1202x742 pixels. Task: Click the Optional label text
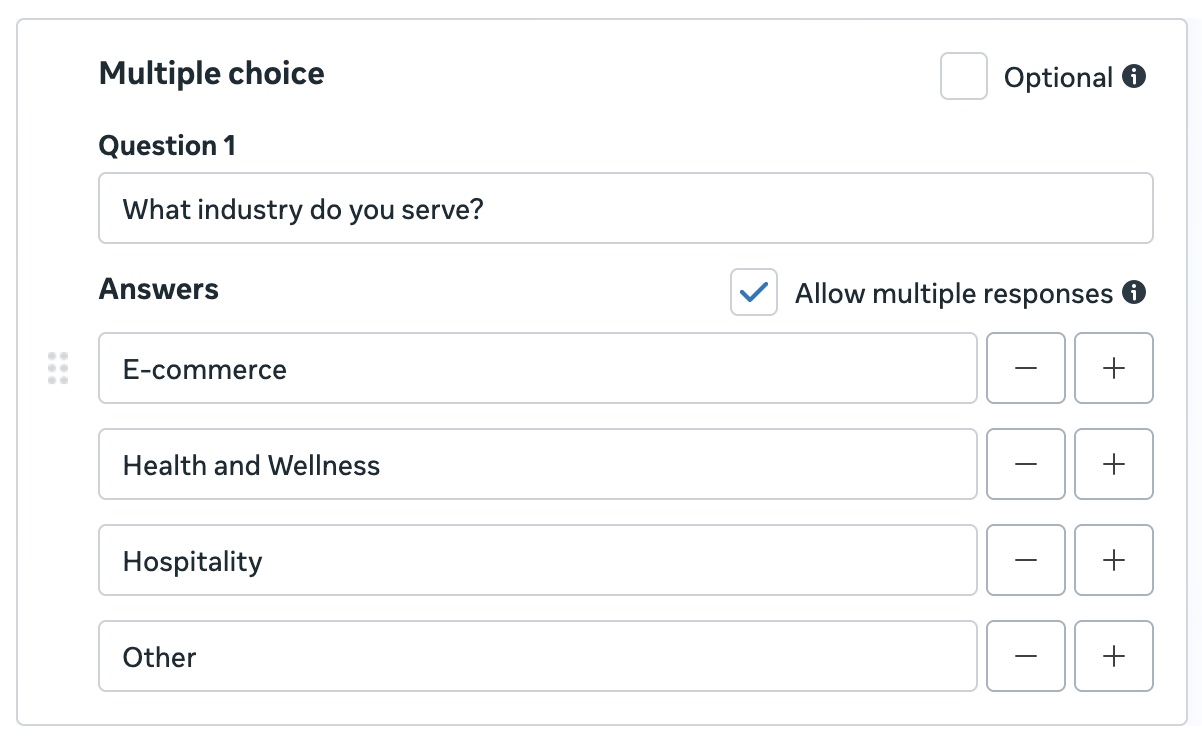pyautogui.click(x=1058, y=78)
